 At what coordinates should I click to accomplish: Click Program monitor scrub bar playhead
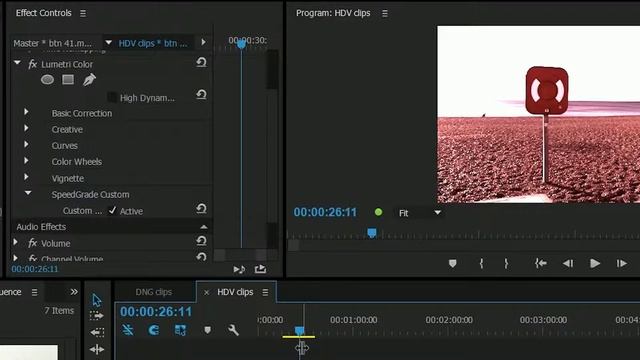tap(371, 233)
